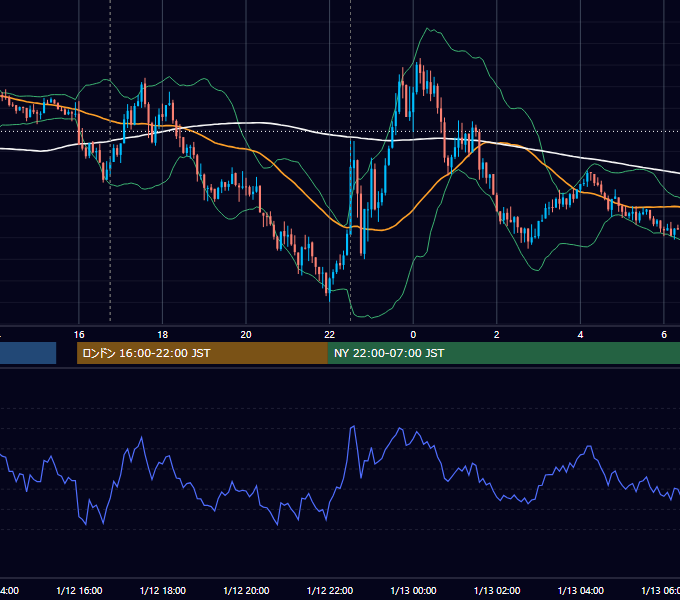Click hour label 4 on upper axis

click(580, 335)
